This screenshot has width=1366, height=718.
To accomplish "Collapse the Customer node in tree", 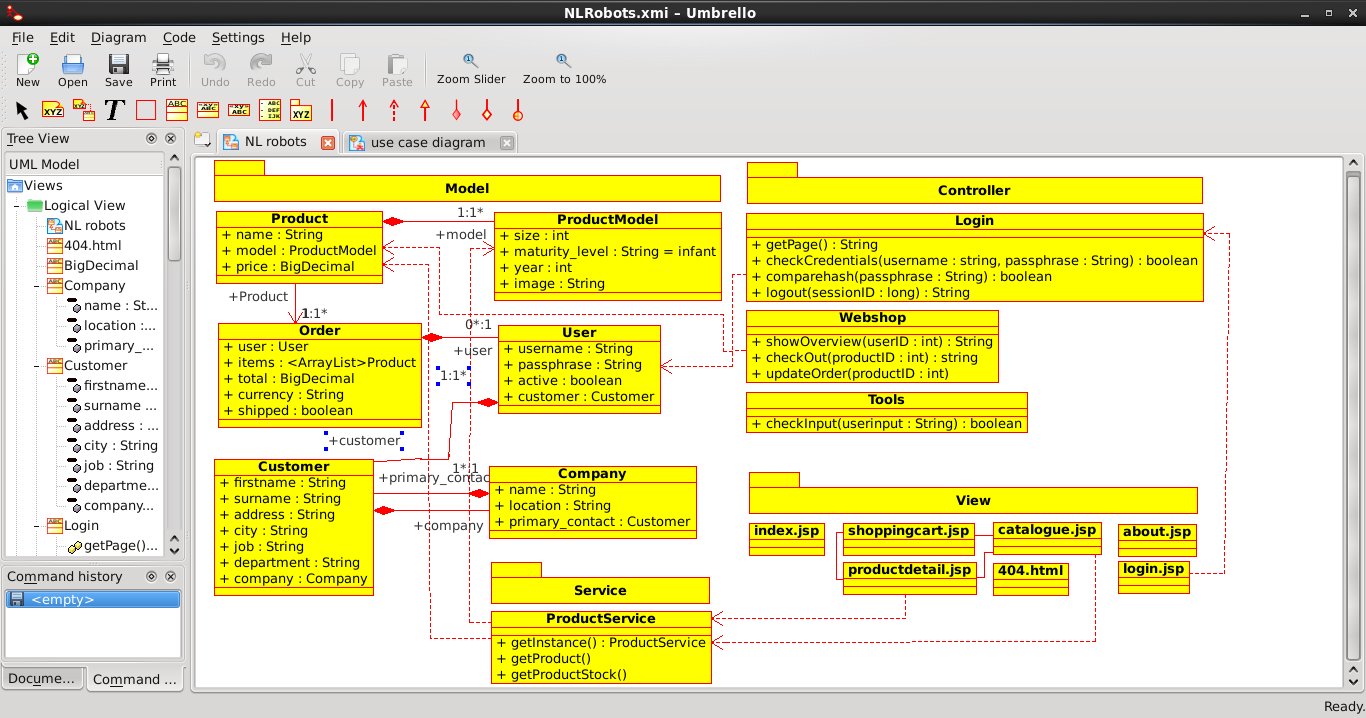I will click(36, 366).
